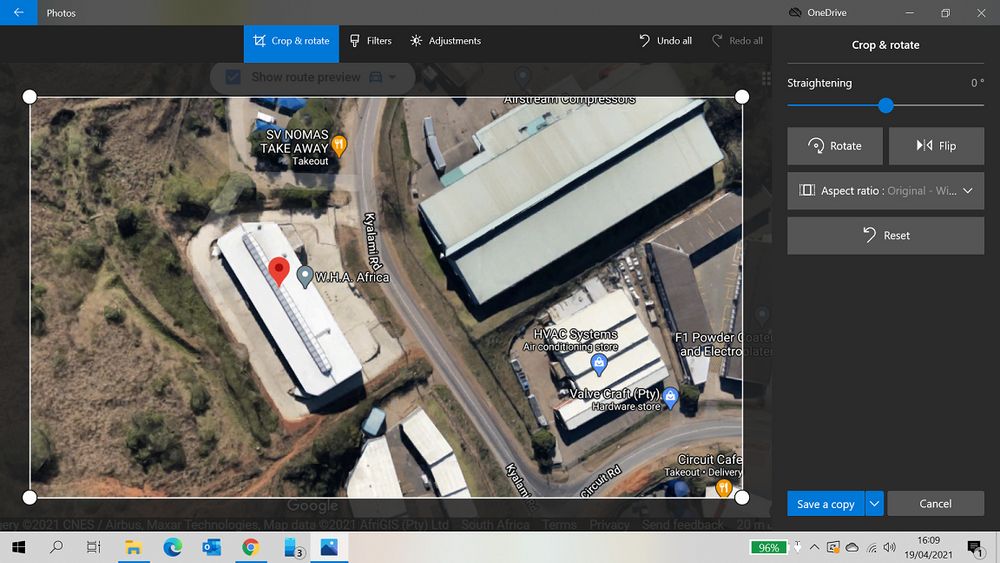
Task: Click the top-left crop corner handle
Action: pyautogui.click(x=29, y=96)
